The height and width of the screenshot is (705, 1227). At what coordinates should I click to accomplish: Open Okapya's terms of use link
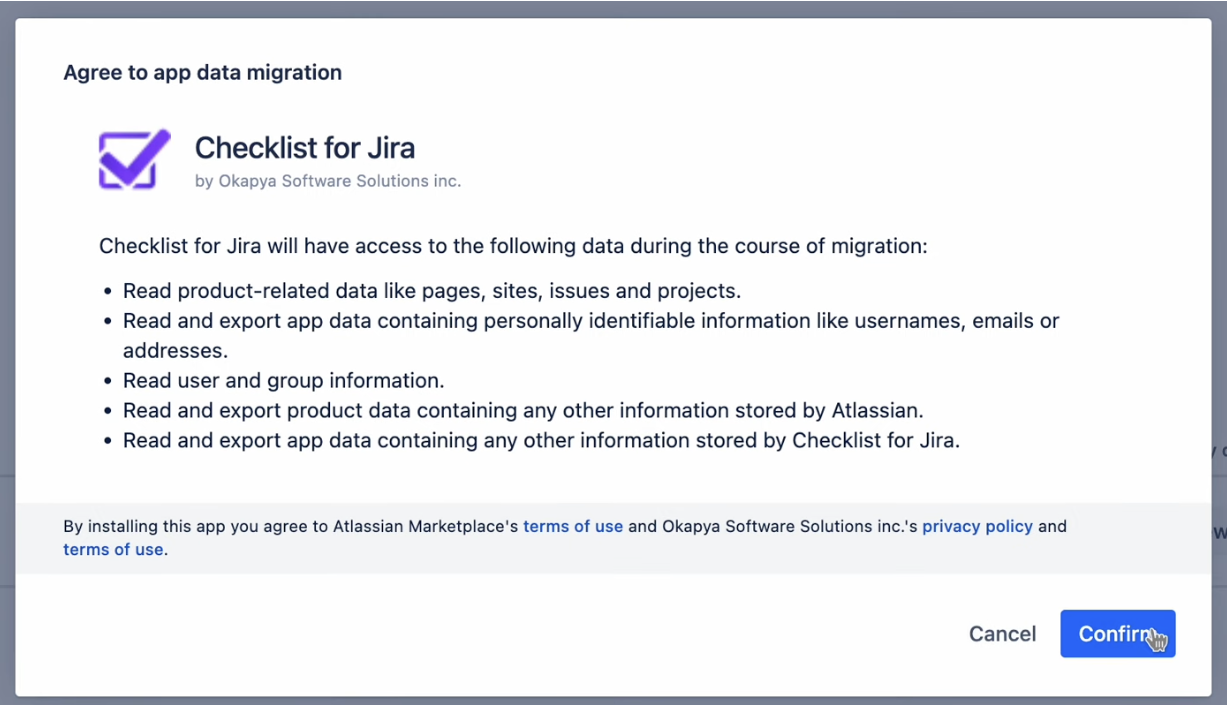(113, 549)
